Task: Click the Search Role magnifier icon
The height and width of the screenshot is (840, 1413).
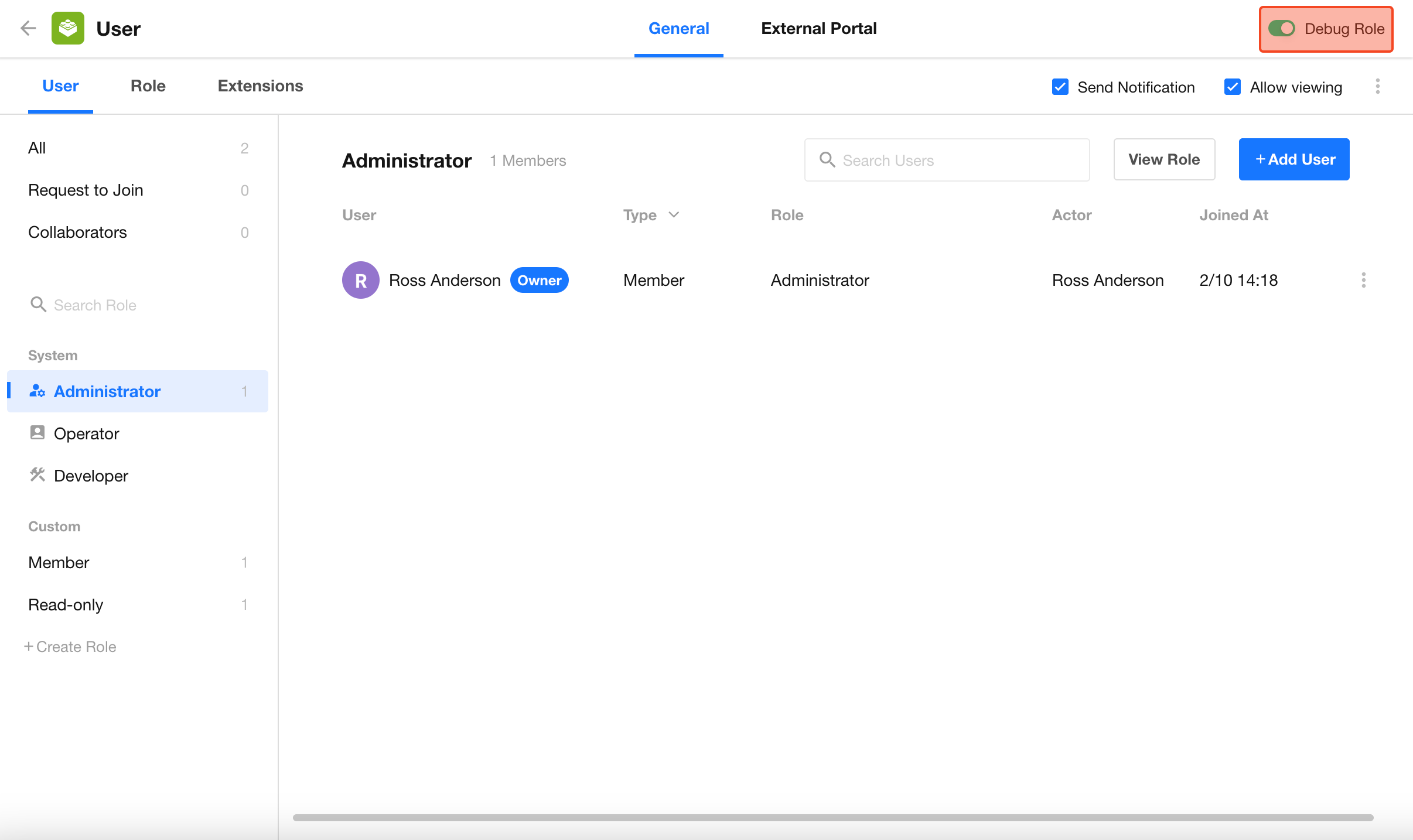Action: [x=38, y=305]
